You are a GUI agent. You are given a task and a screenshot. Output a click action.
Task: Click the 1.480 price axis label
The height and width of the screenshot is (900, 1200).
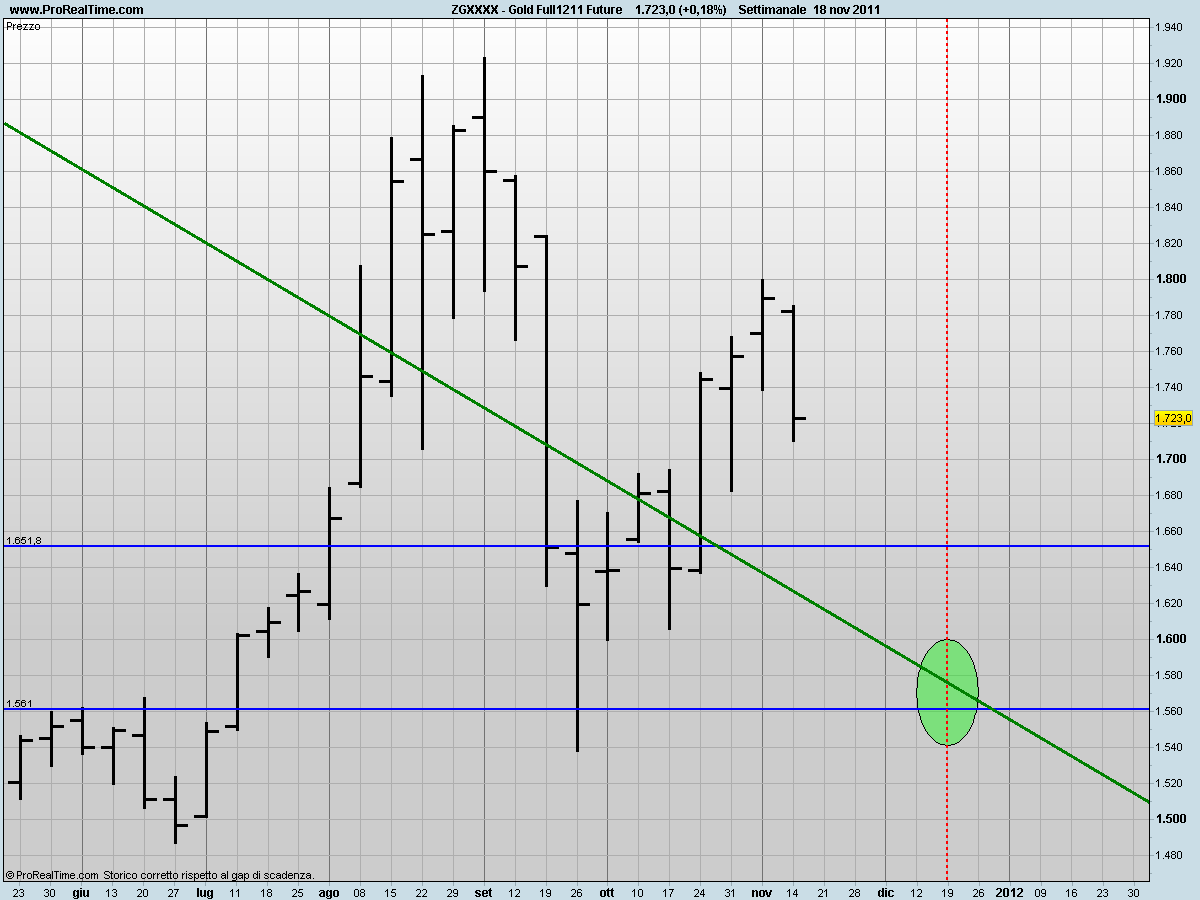coord(1170,855)
